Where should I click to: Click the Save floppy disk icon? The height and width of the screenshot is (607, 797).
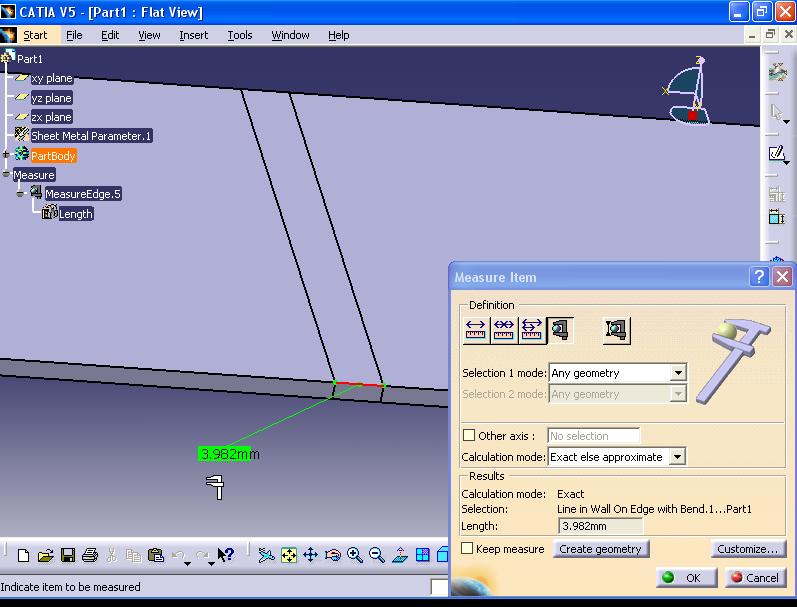(x=68, y=555)
